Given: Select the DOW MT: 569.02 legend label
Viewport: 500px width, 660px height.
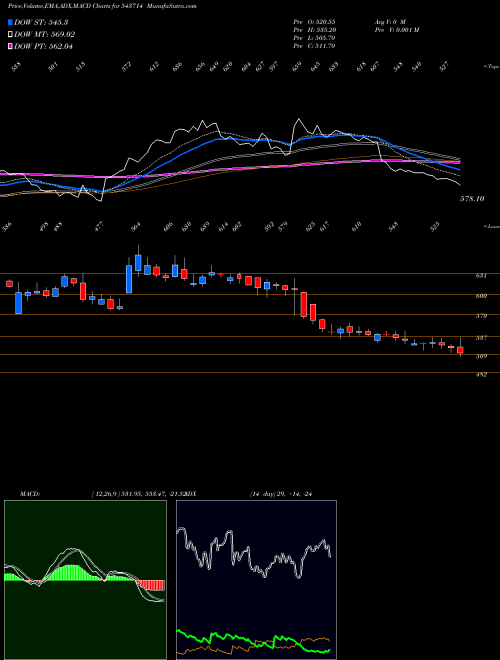Looking at the screenshot, I should pyautogui.click(x=45, y=35).
